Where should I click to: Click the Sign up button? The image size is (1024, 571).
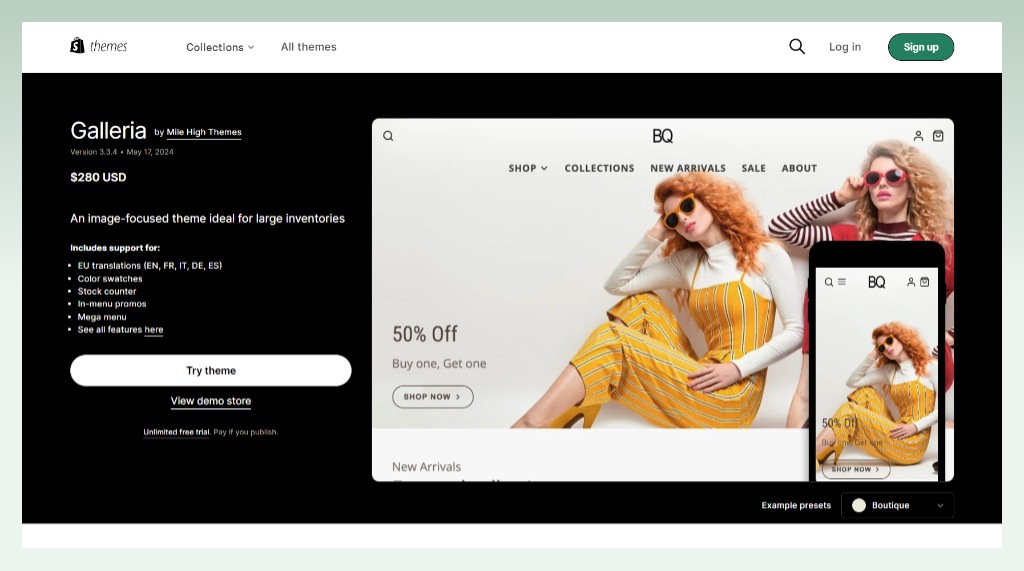[x=921, y=47]
